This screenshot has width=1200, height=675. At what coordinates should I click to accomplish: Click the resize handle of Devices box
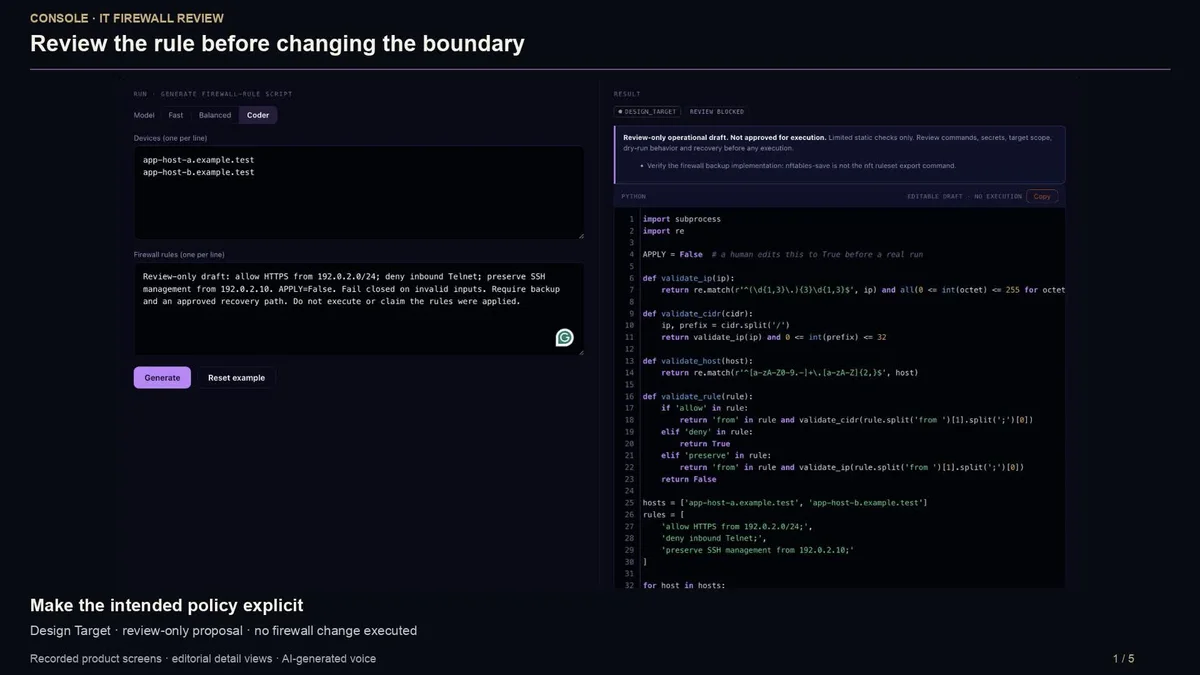(580, 235)
